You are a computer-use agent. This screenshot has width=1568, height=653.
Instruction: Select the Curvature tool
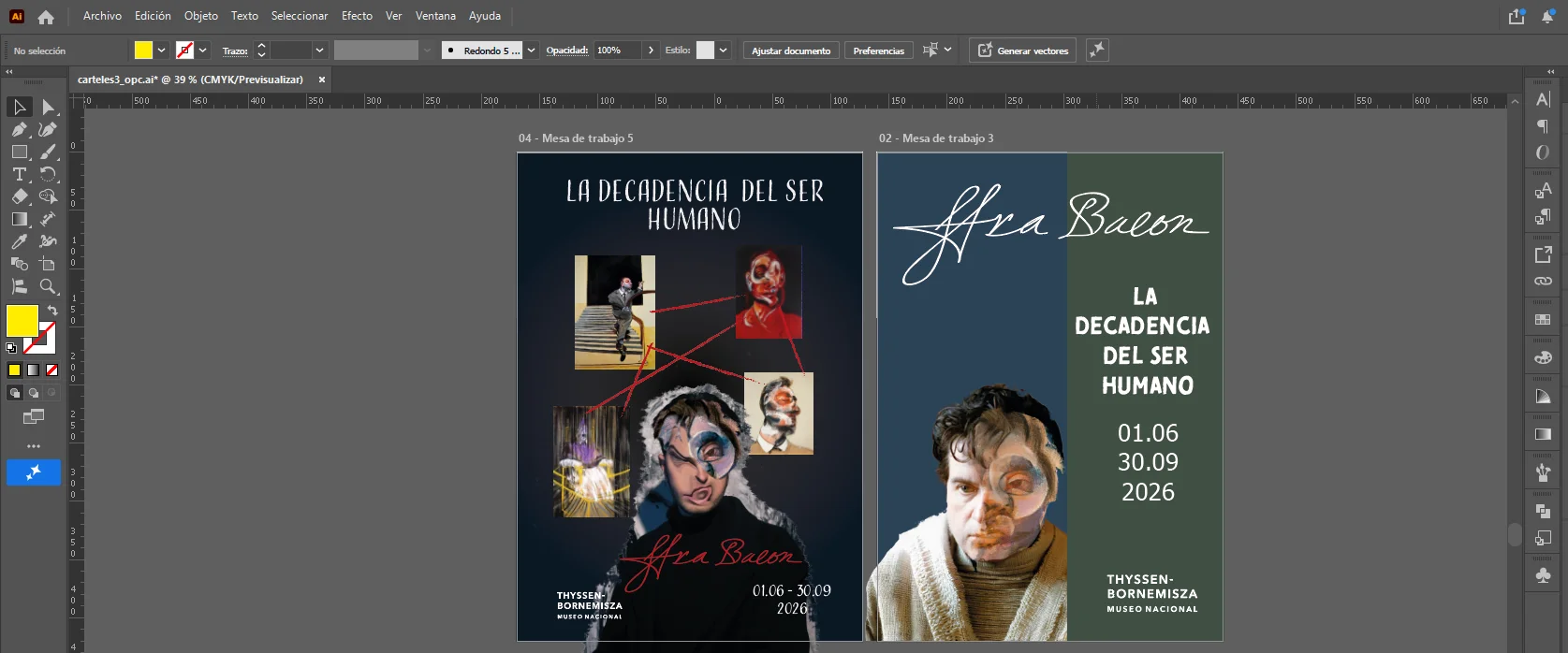[x=49, y=129]
